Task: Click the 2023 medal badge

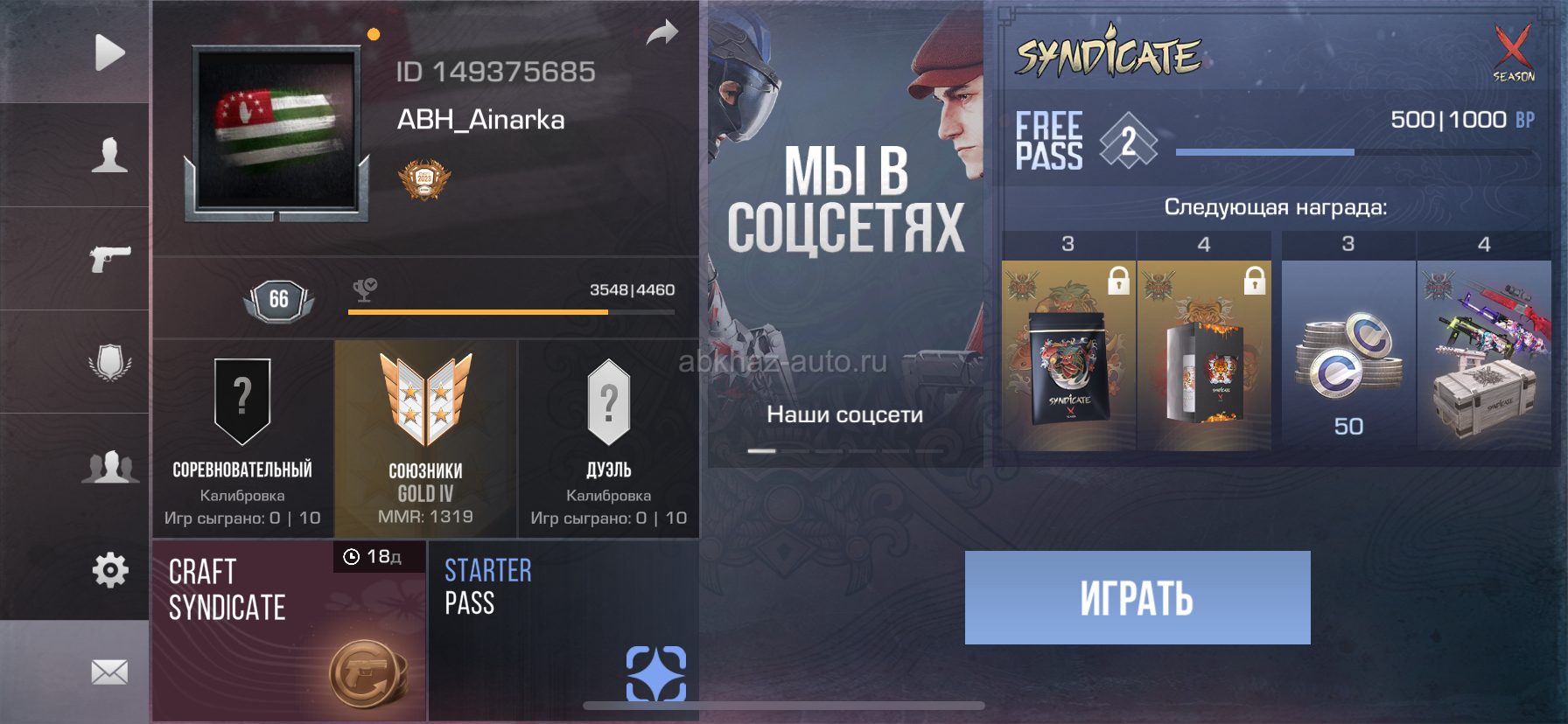Action: (x=424, y=179)
